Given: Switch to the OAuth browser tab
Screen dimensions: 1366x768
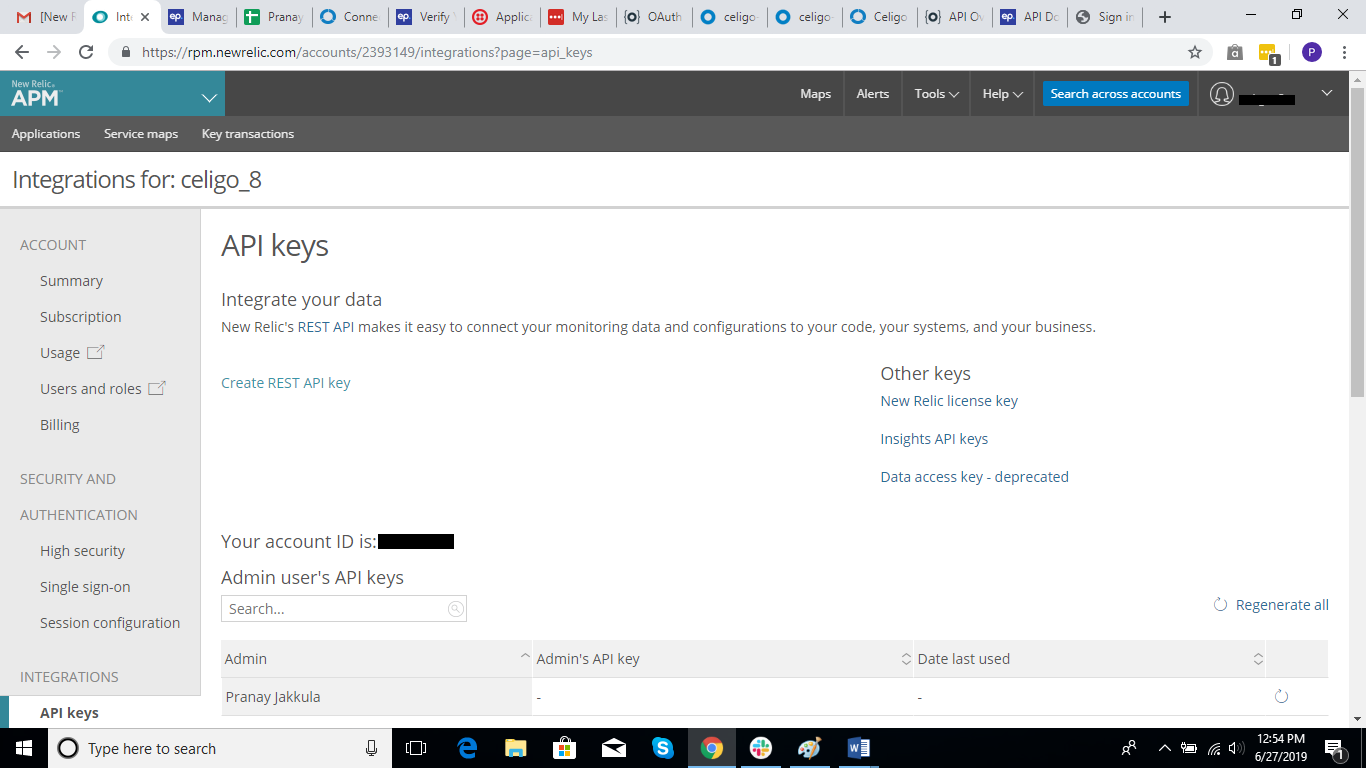Looking at the screenshot, I should [x=655, y=17].
